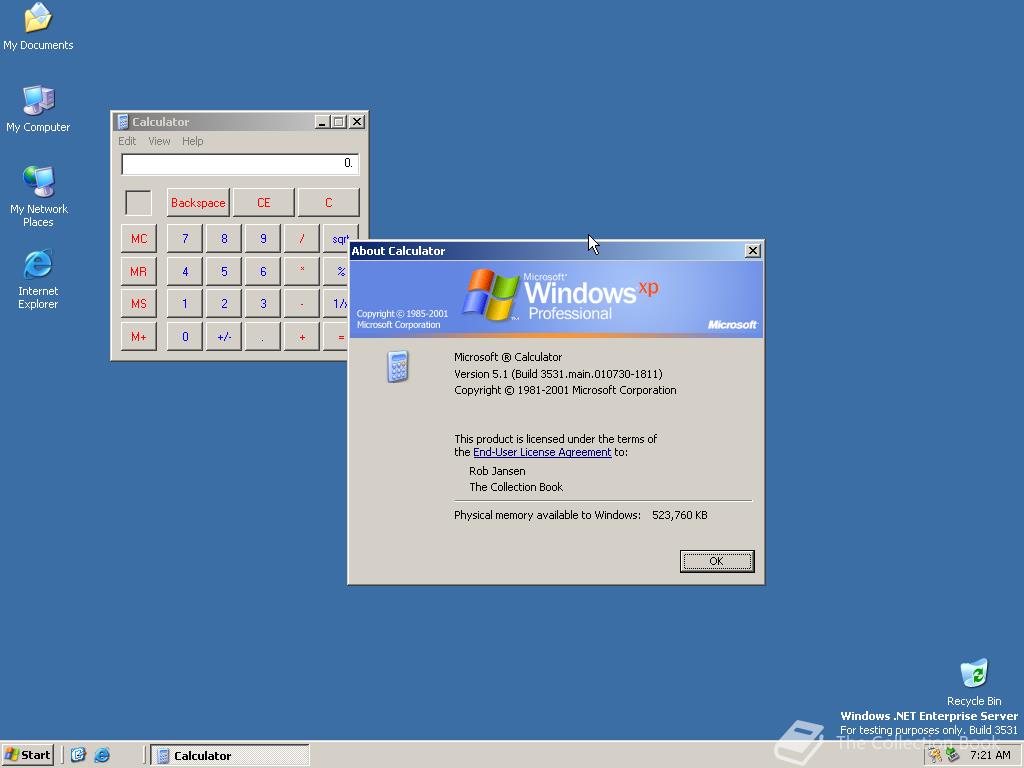Launch Internet Explorer from quick launch
Viewport: 1024px width, 768px height.
[102, 755]
